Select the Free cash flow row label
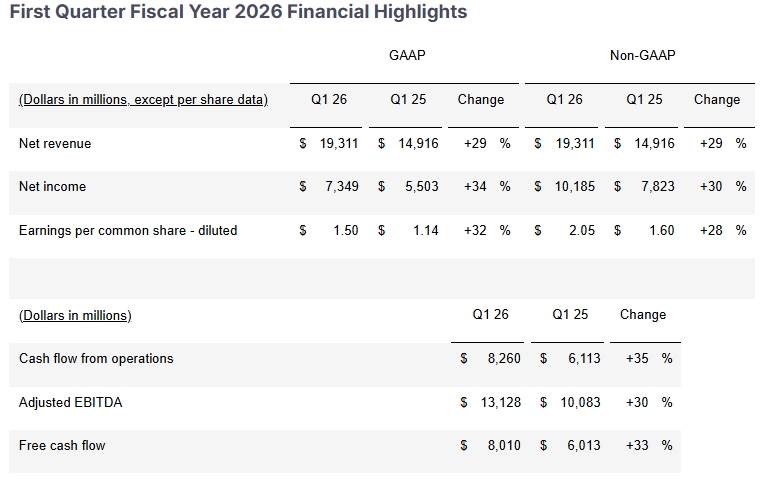The height and width of the screenshot is (484, 769). (62, 445)
